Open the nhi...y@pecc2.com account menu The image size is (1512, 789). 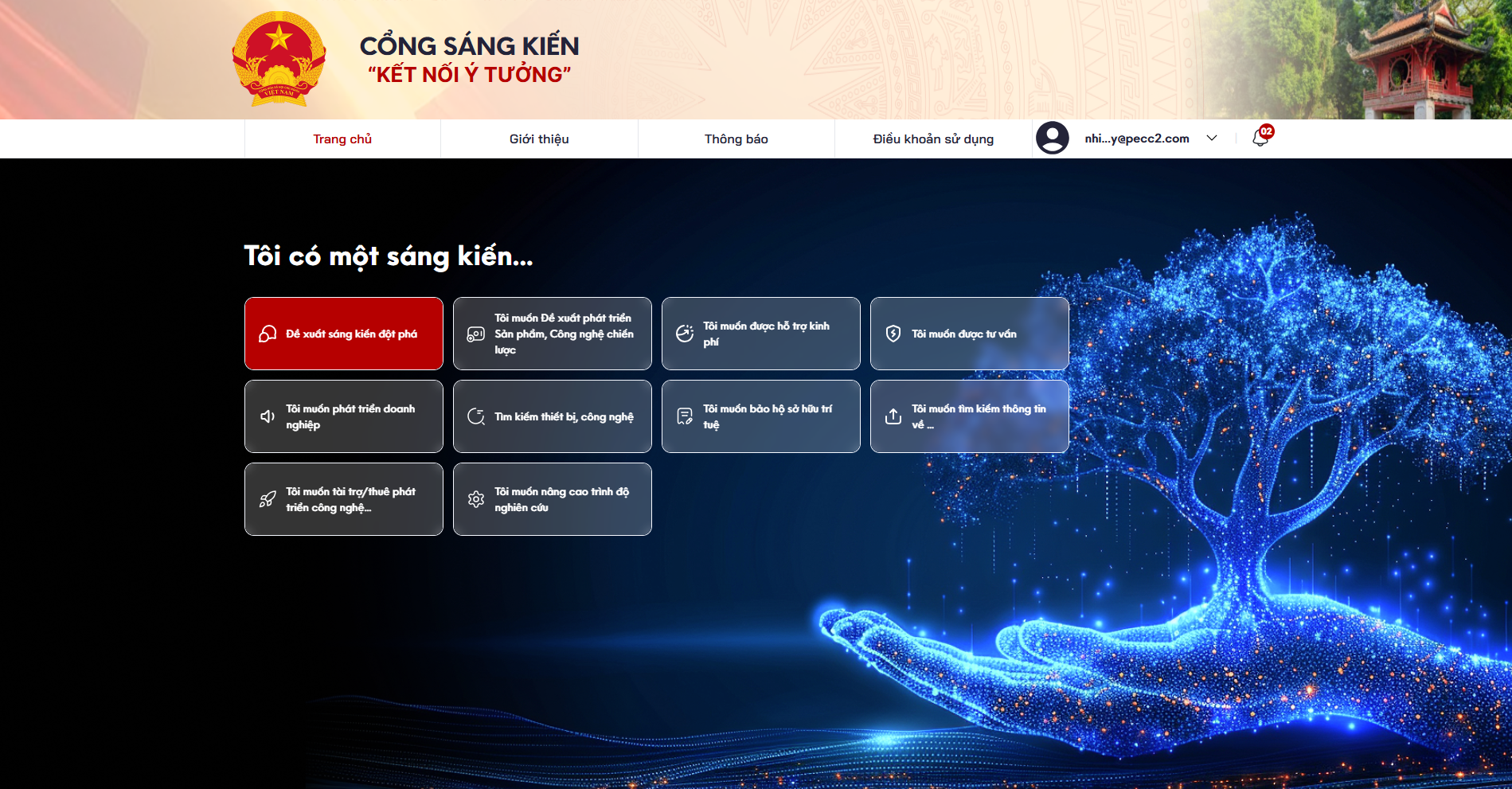(1136, 139)
